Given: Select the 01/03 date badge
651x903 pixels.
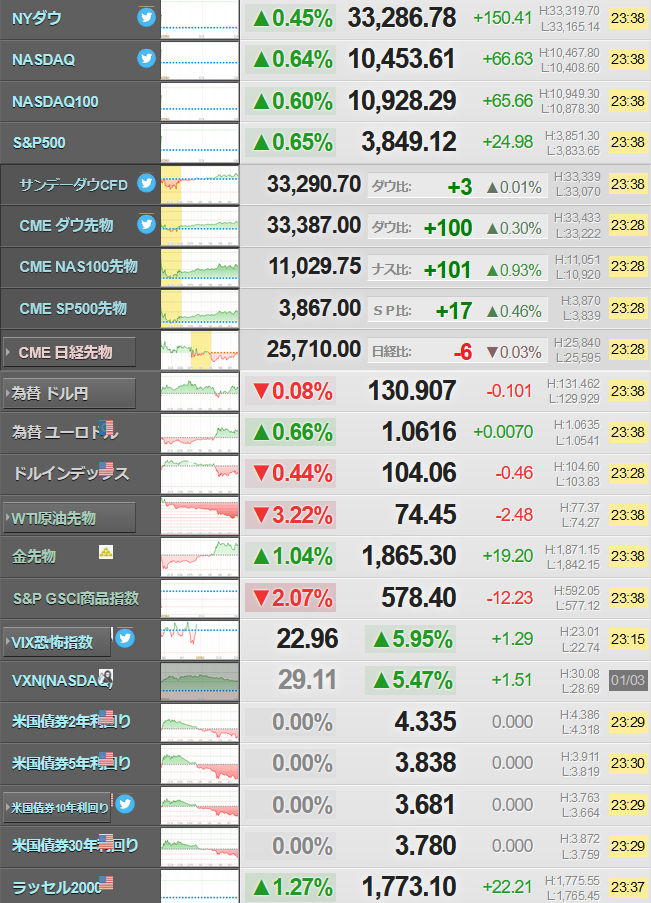Looking at the screenshot, I should coord(628,680).
